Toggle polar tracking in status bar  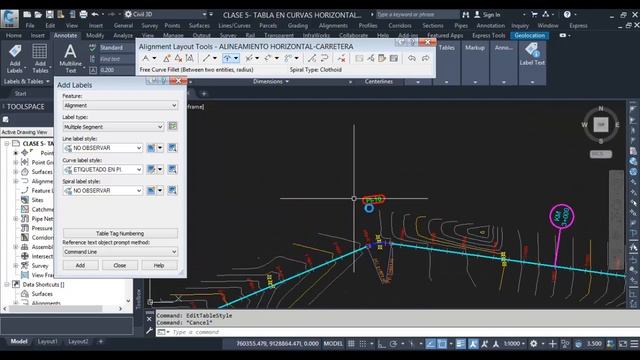click(393, 344)
